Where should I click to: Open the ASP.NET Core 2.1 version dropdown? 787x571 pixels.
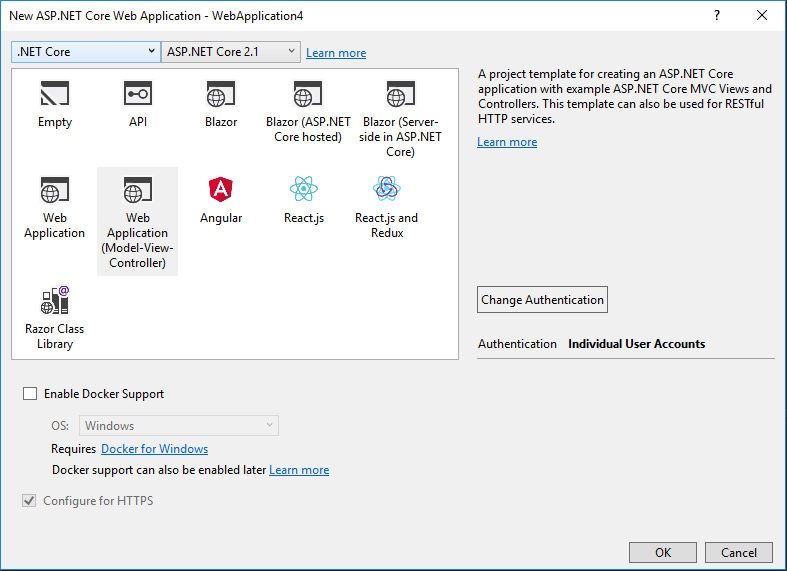(x=230, y=52)
